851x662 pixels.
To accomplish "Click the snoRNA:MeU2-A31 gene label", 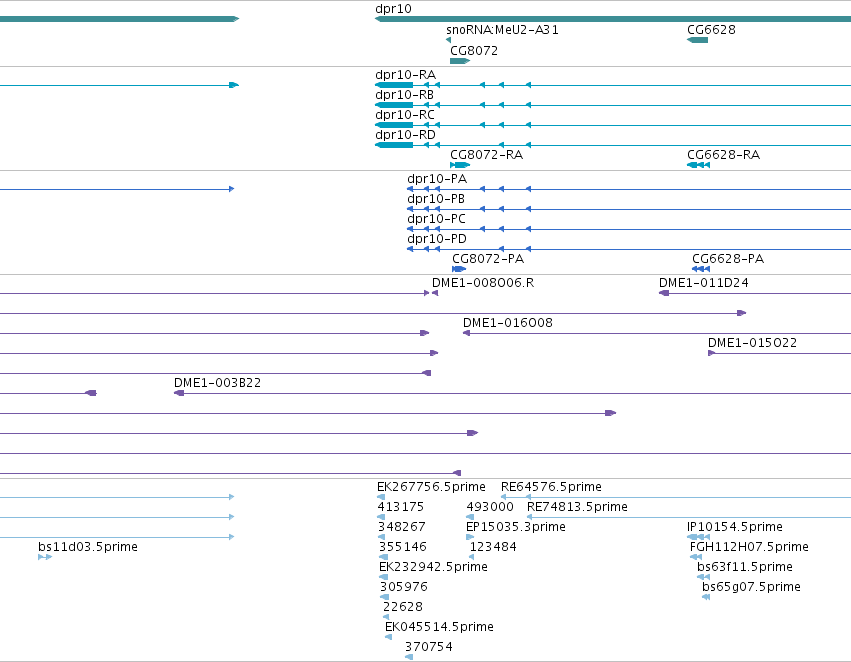I will pos(502,30).
